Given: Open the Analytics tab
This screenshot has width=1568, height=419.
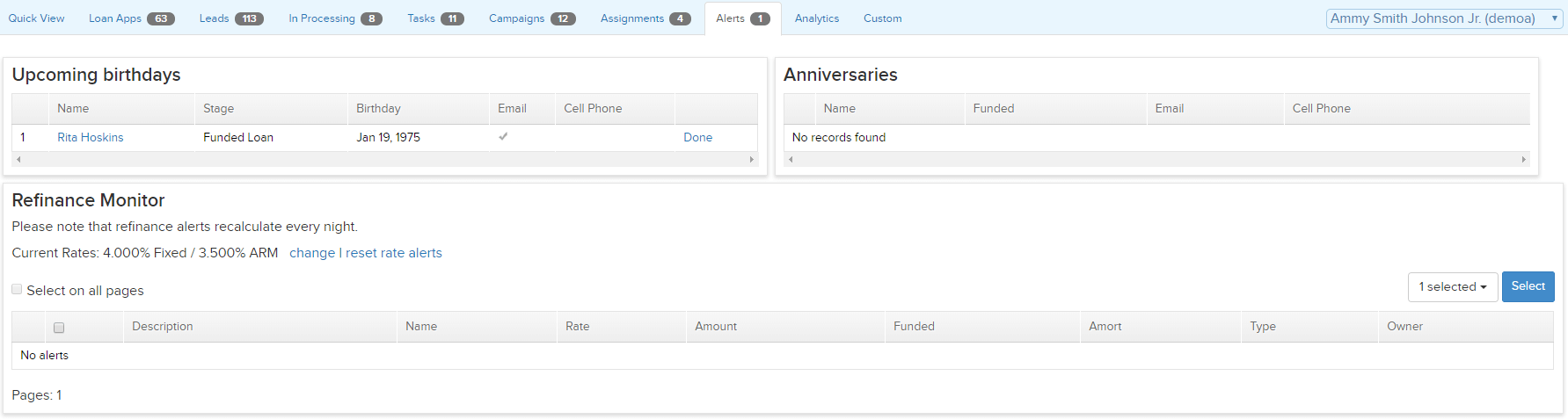Looking at the screenshot, I should pos(816,18).
